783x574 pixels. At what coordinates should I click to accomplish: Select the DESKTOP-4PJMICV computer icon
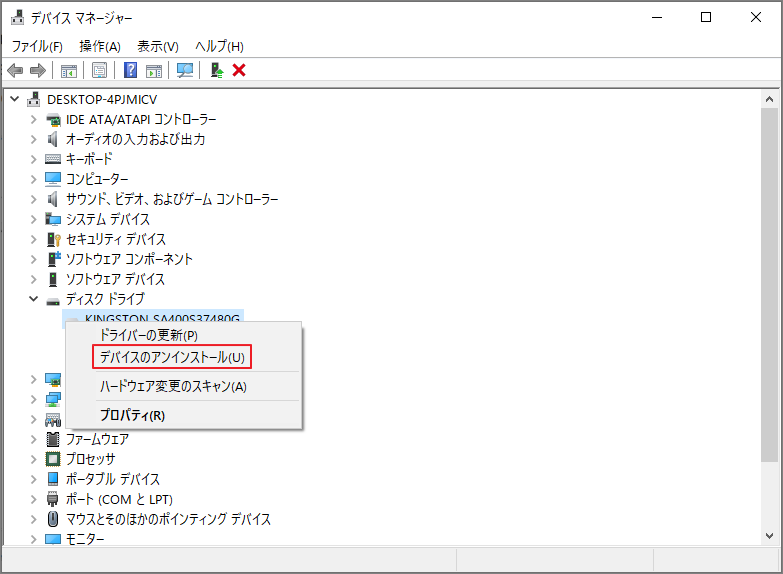pyautogui.click(x=33, y=99)
